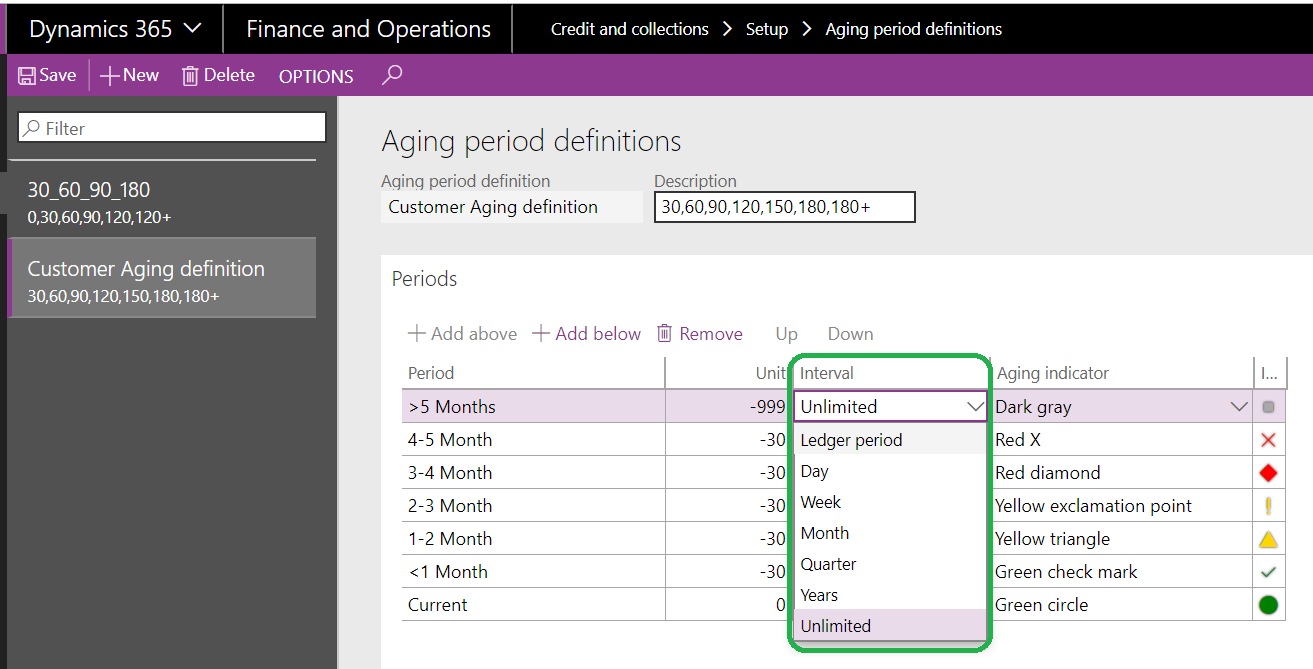Pick Ledger period from Interval options

pos(851,440)
